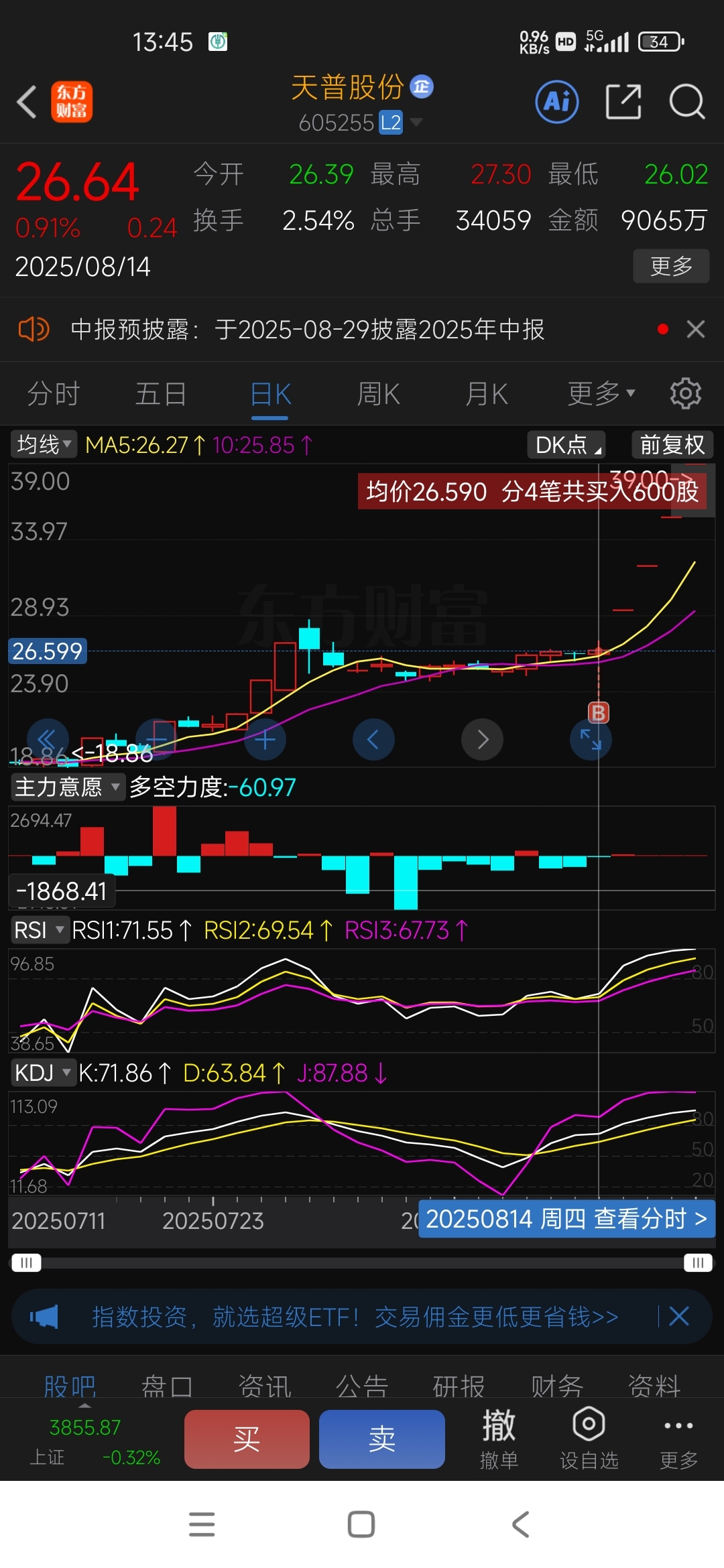This screenshot has width=724, height=1568.
Task: Open 盘口 bottom tab
Action: (168, 1386)
